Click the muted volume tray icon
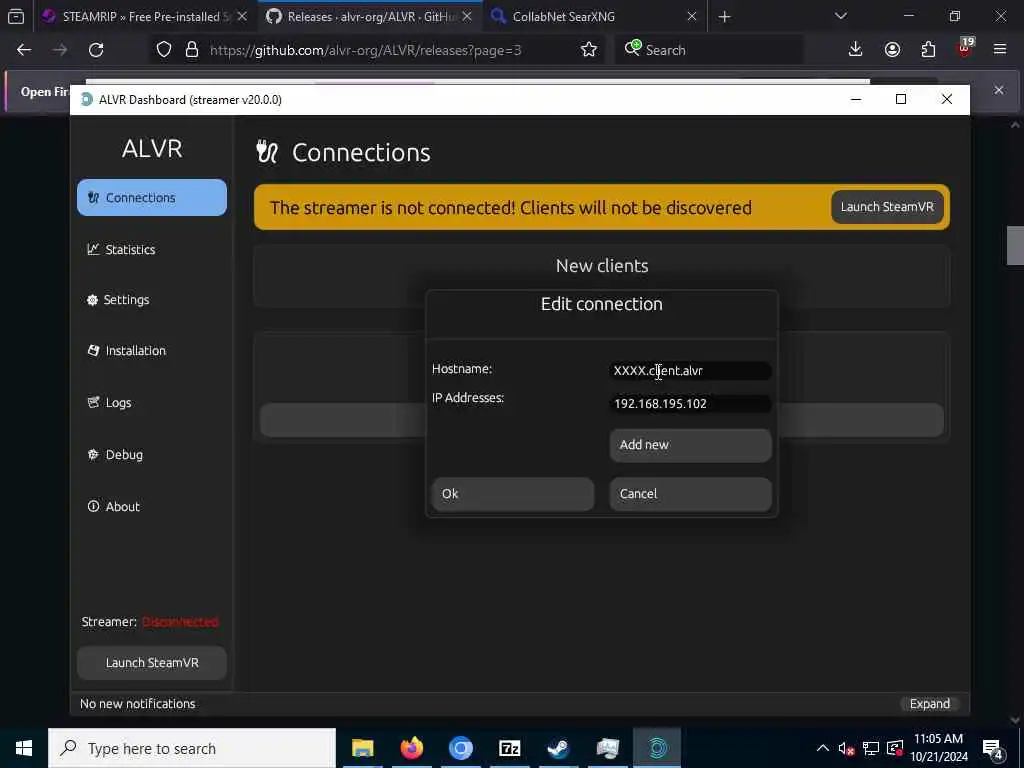The image size is (1024, 768). coord(846,748)
